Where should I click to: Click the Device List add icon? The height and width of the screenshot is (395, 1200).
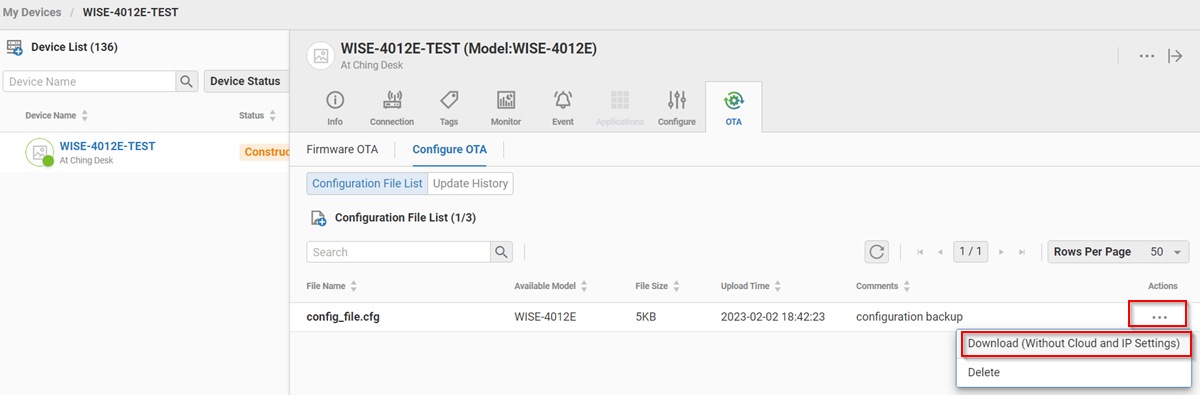coord(15,47)
